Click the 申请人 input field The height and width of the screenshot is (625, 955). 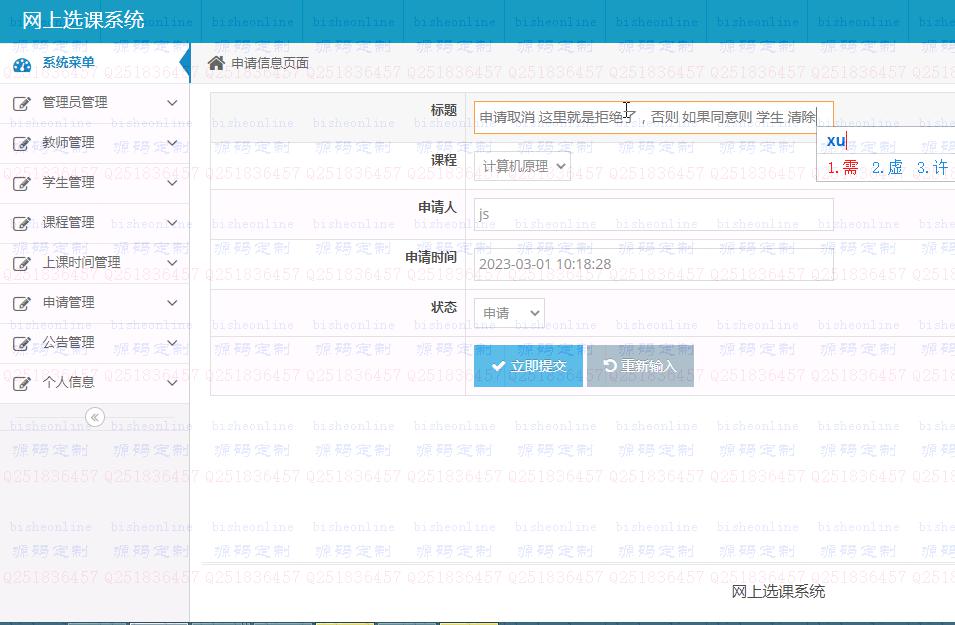(654, 214)
